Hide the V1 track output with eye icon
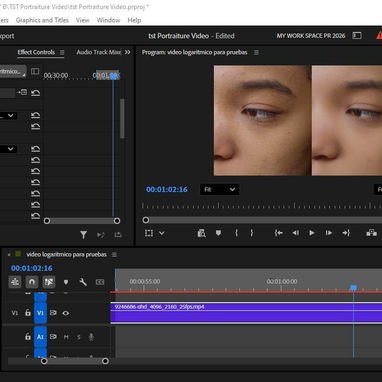The image size is (382, 382). 66,313
